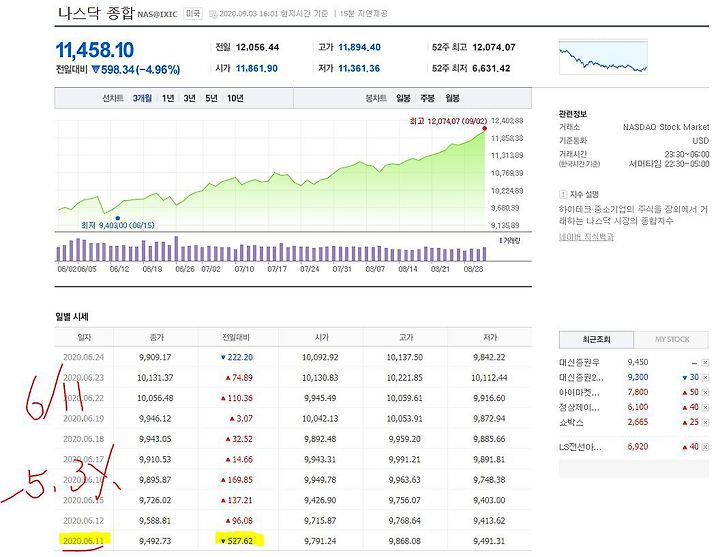The height and width of the screenshot is (557, 720).
Task: Click closing price 9,909.17
Action: (x=155, y=357)
